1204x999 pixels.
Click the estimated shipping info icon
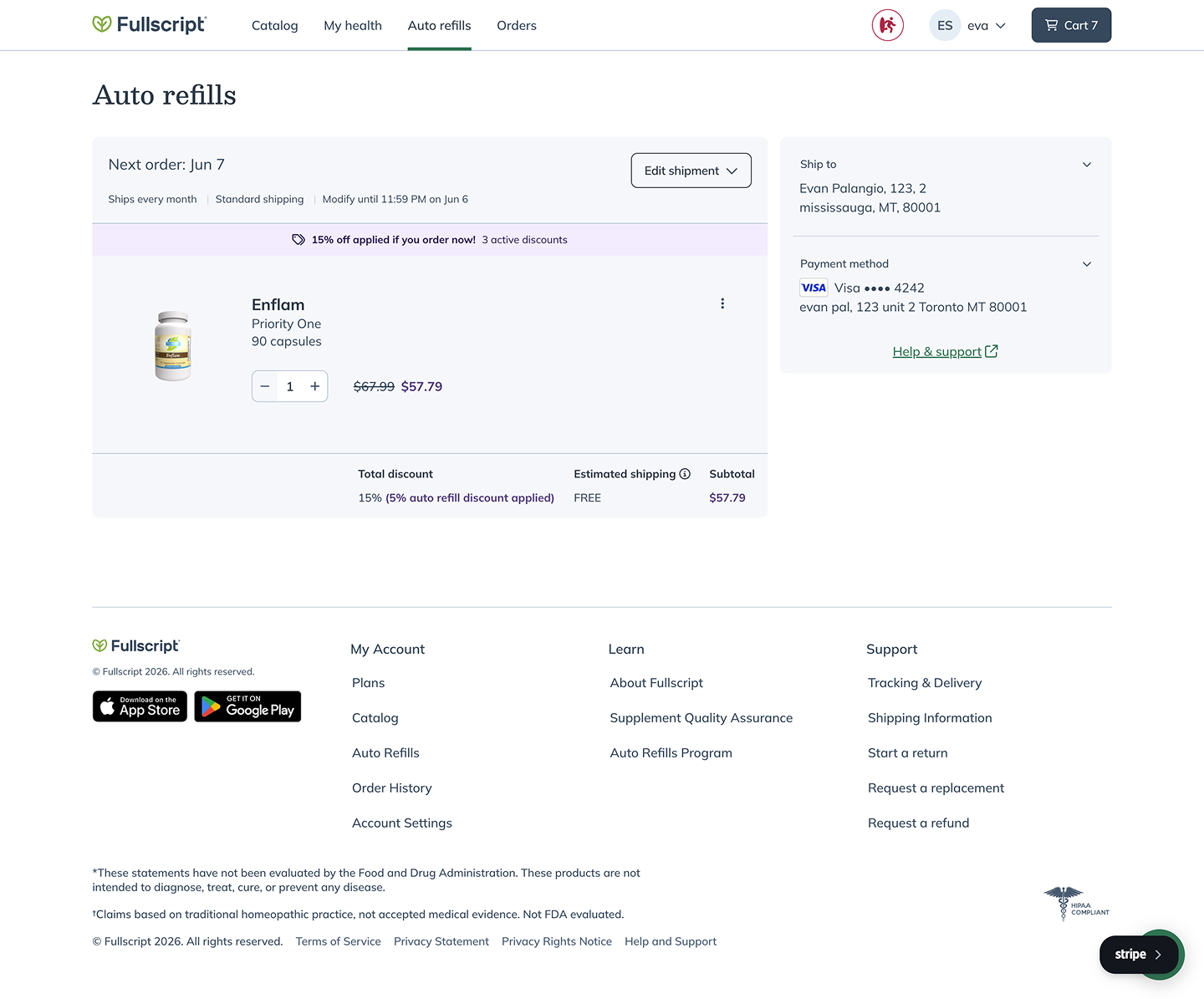coord(685,474)
